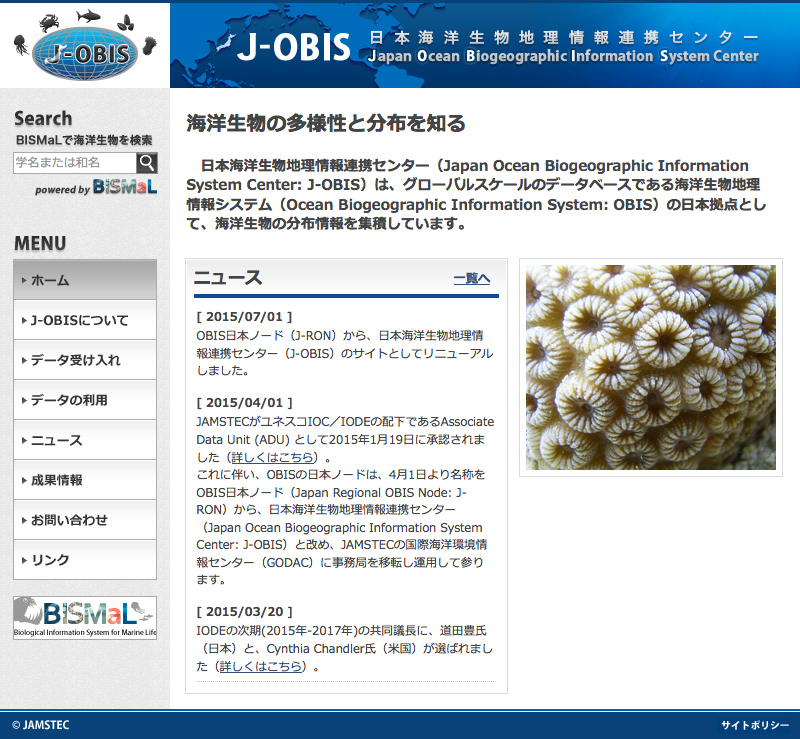Click the 一覧へ news list link

click(472, 278)
